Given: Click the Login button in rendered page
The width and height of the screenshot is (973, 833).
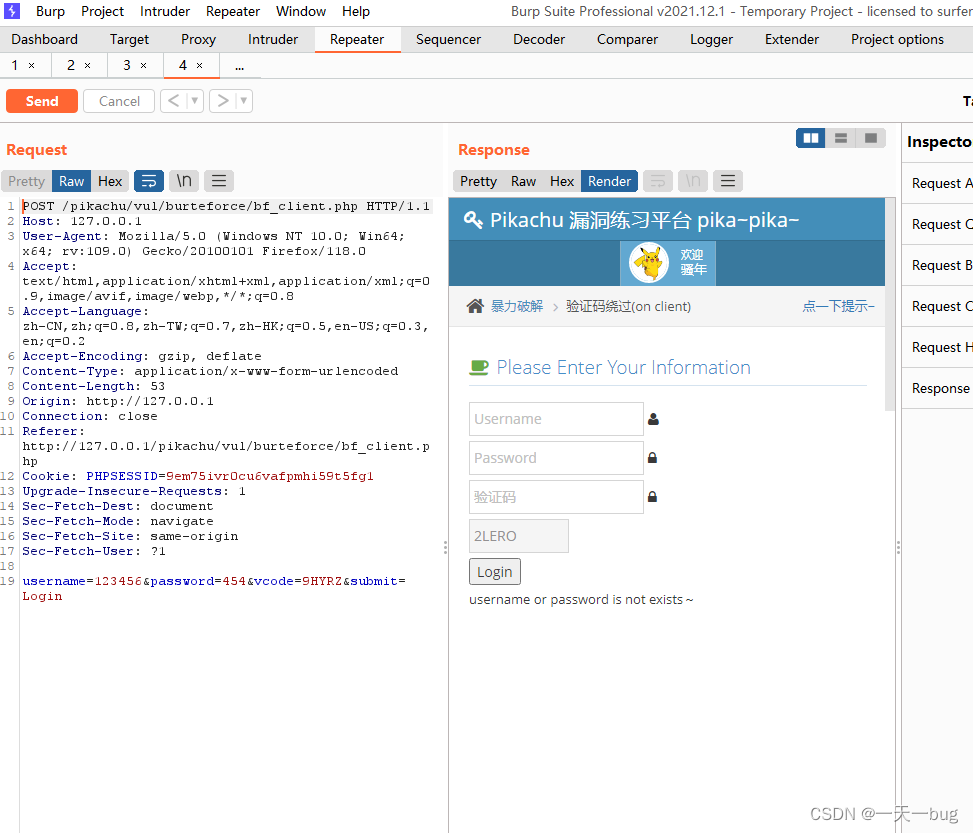Looking at the screenshot, I should coord(495,572).
